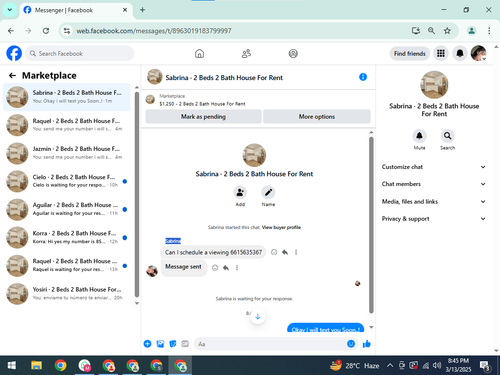The image size is (500, 375).
Task: Open the Groups icon in top navigation
Action: pyautogui.click(x=293, y=53)
